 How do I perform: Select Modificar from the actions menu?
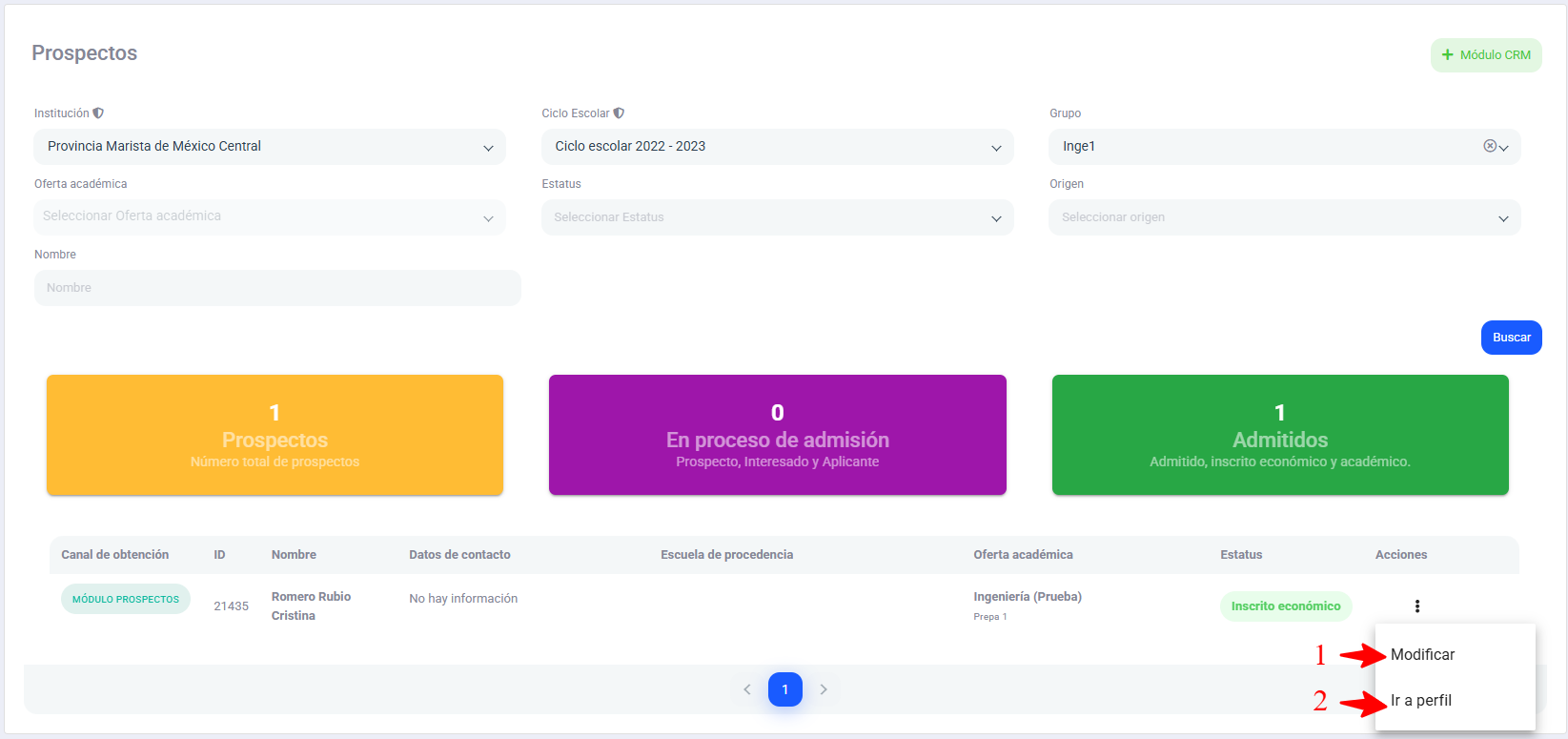click(x=1422, y=655)
